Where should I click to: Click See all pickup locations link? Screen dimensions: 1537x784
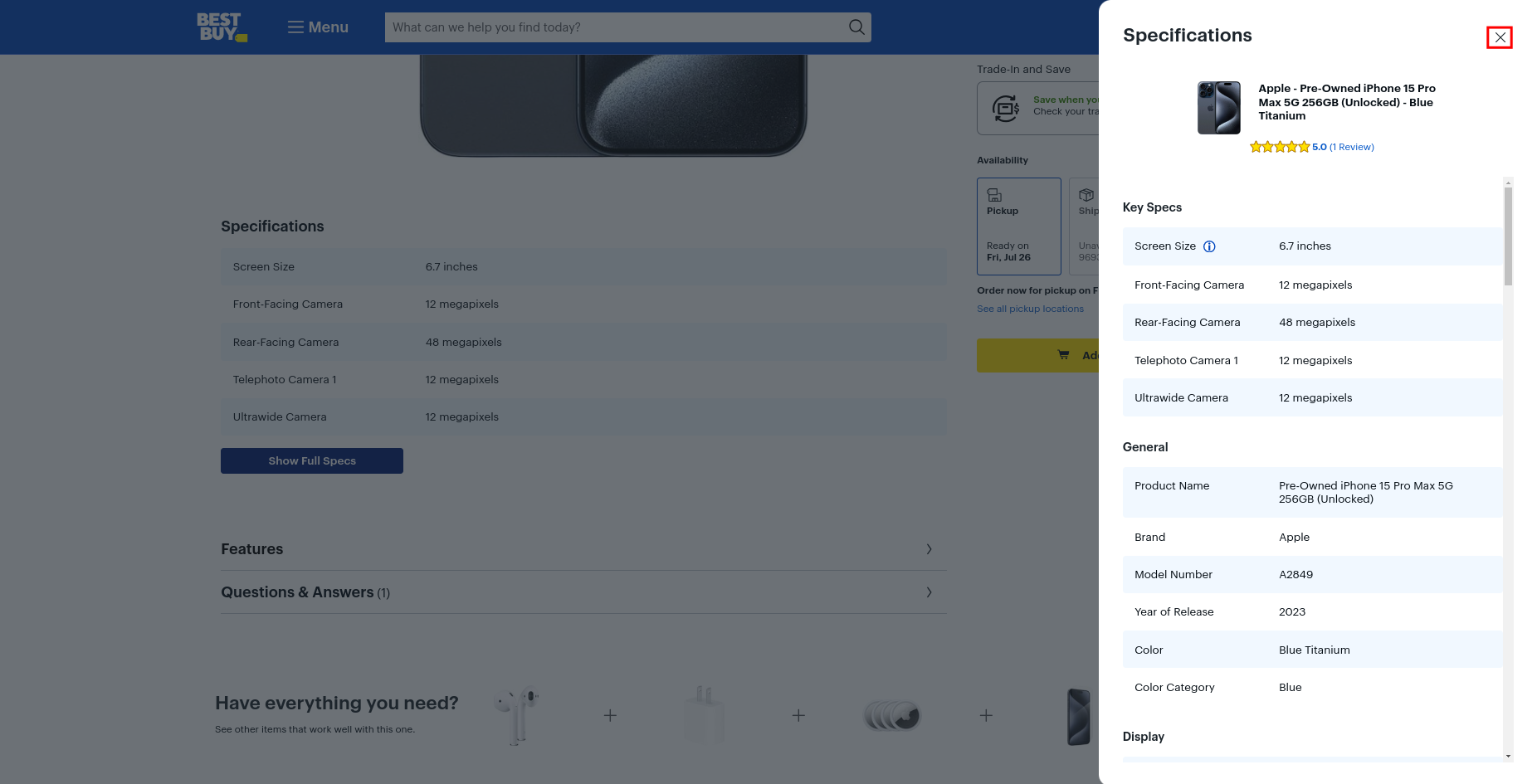(1030, 309)
